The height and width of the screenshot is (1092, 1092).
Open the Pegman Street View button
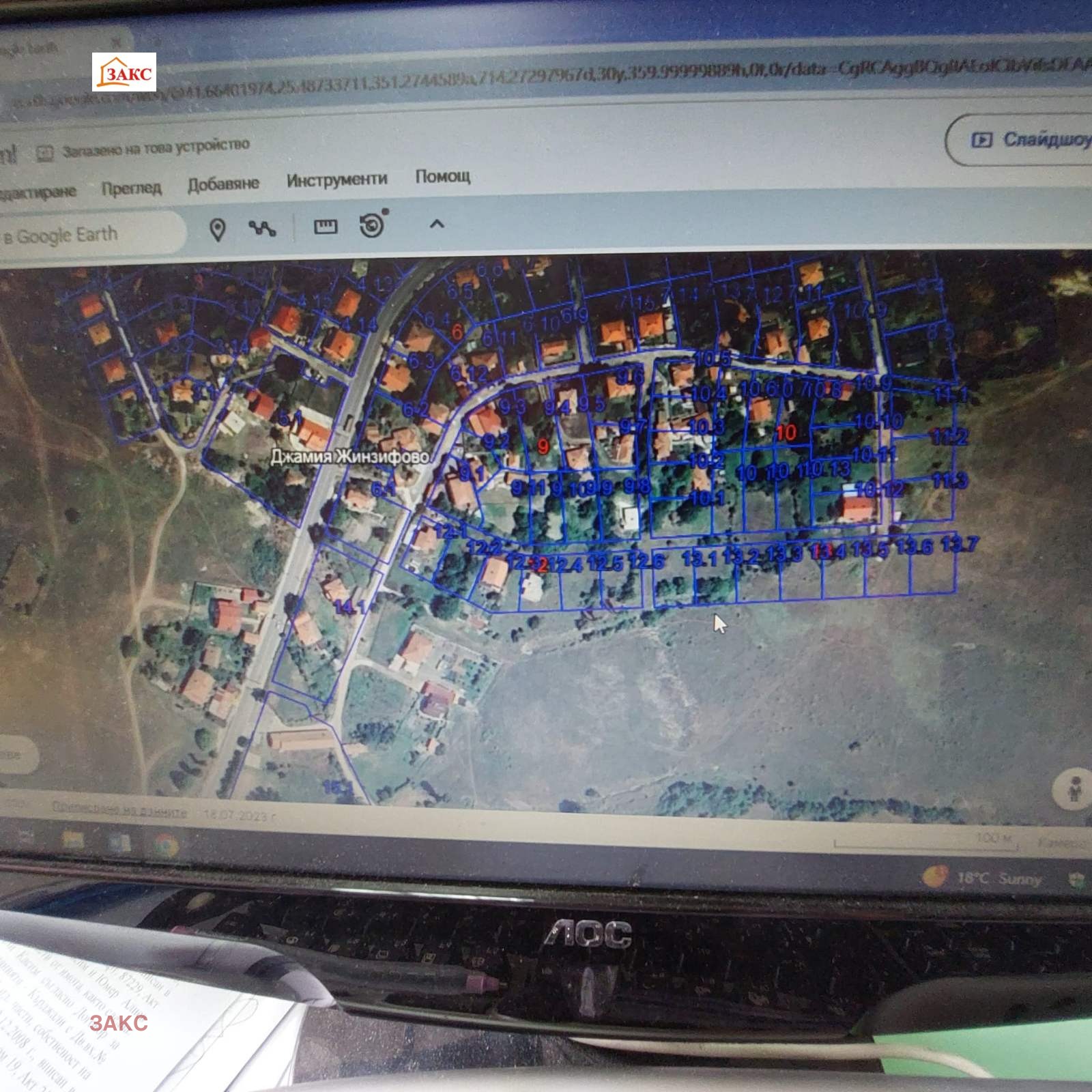click(x=1074, y=788)
